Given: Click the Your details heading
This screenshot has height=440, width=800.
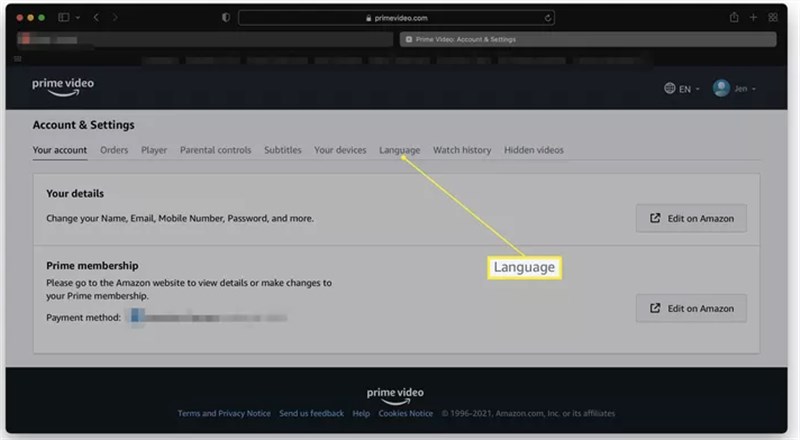Looking at the screenshot, I should [75, 193].
